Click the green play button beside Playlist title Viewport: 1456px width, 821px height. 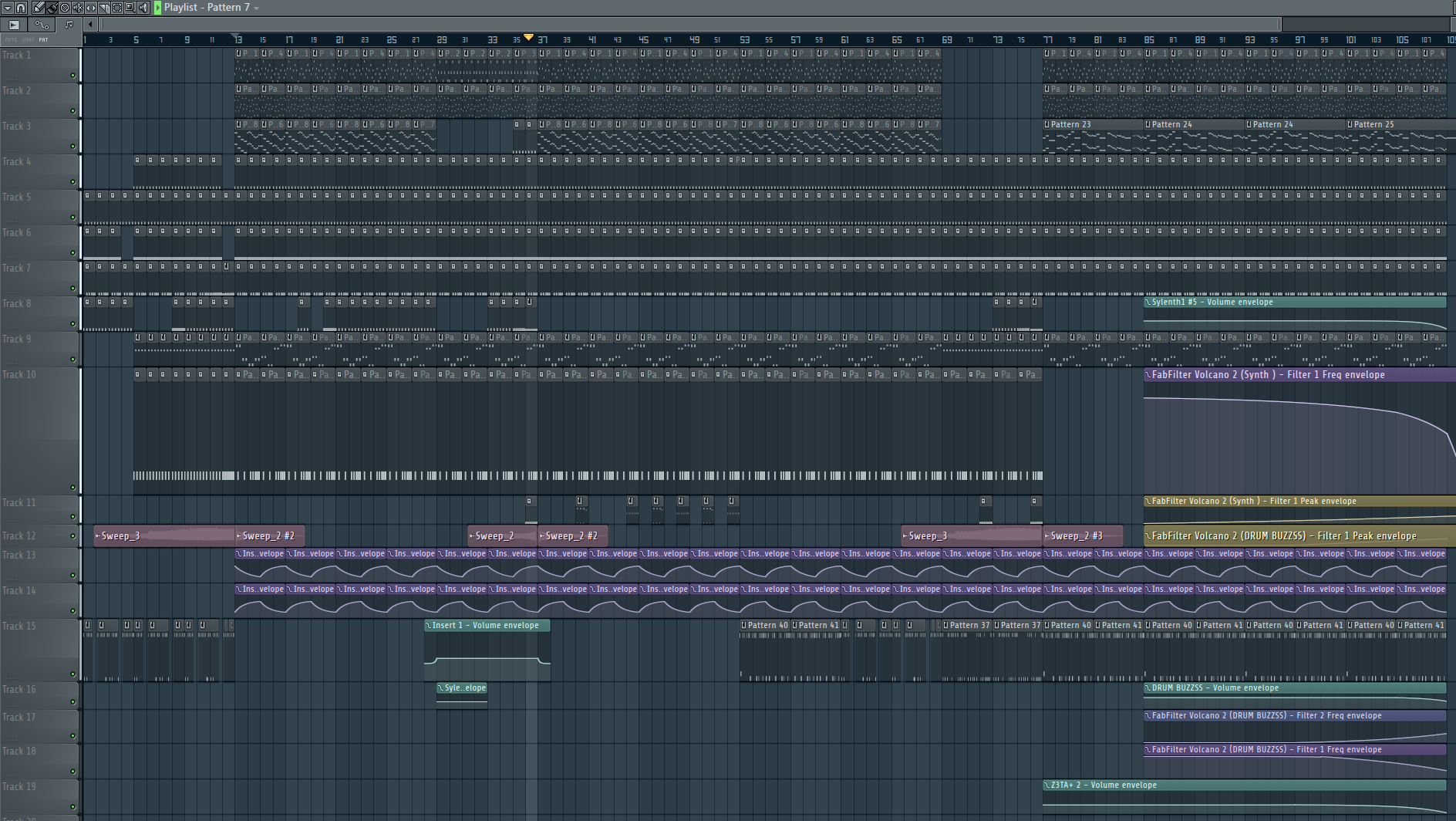click(x=157, y=8)
